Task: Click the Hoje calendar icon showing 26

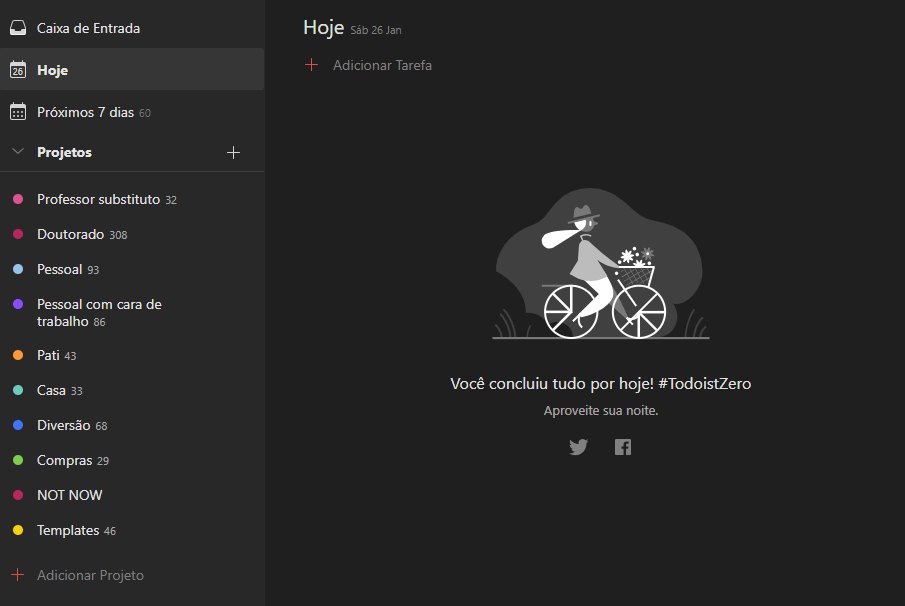Action: tap(18, 70)
